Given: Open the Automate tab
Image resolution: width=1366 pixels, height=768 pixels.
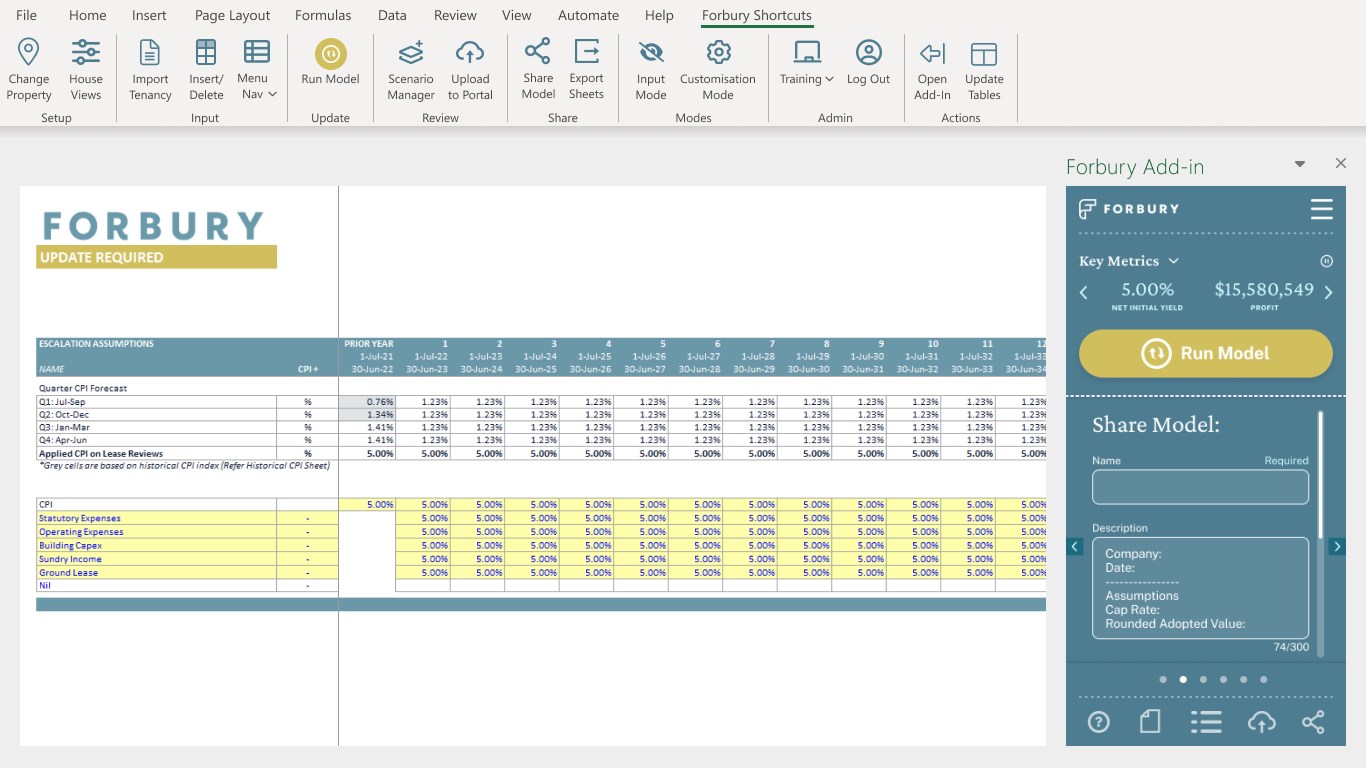Looking at the screenshot, I should pos(588,15).
